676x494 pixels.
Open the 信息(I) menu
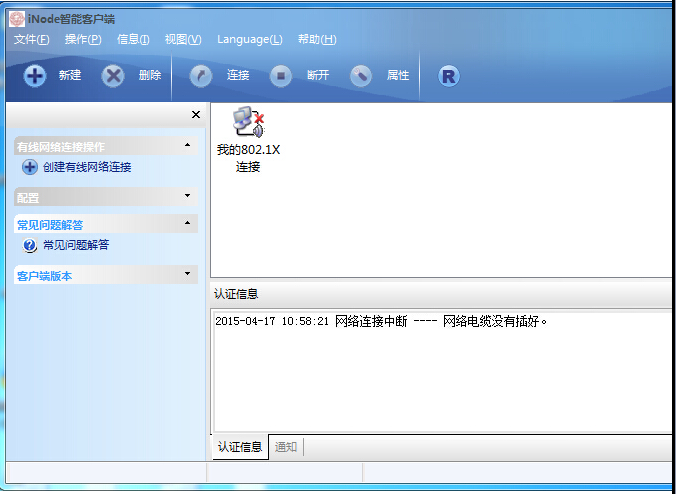pos(133,40)
